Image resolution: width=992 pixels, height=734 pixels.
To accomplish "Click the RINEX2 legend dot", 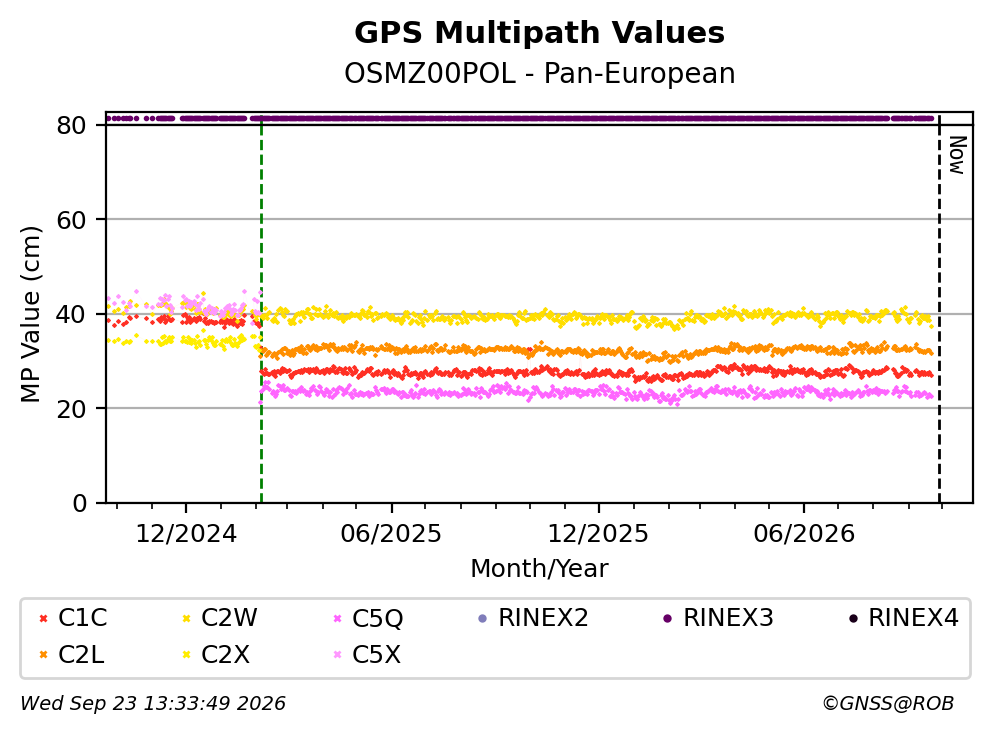I will 483,618.
